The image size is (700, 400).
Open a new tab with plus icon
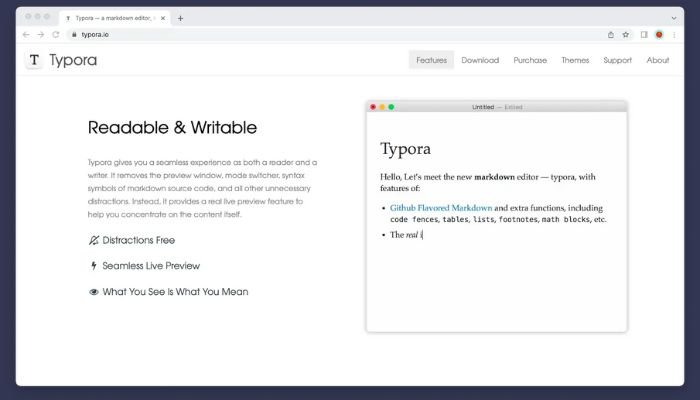[x=180, y=18]
